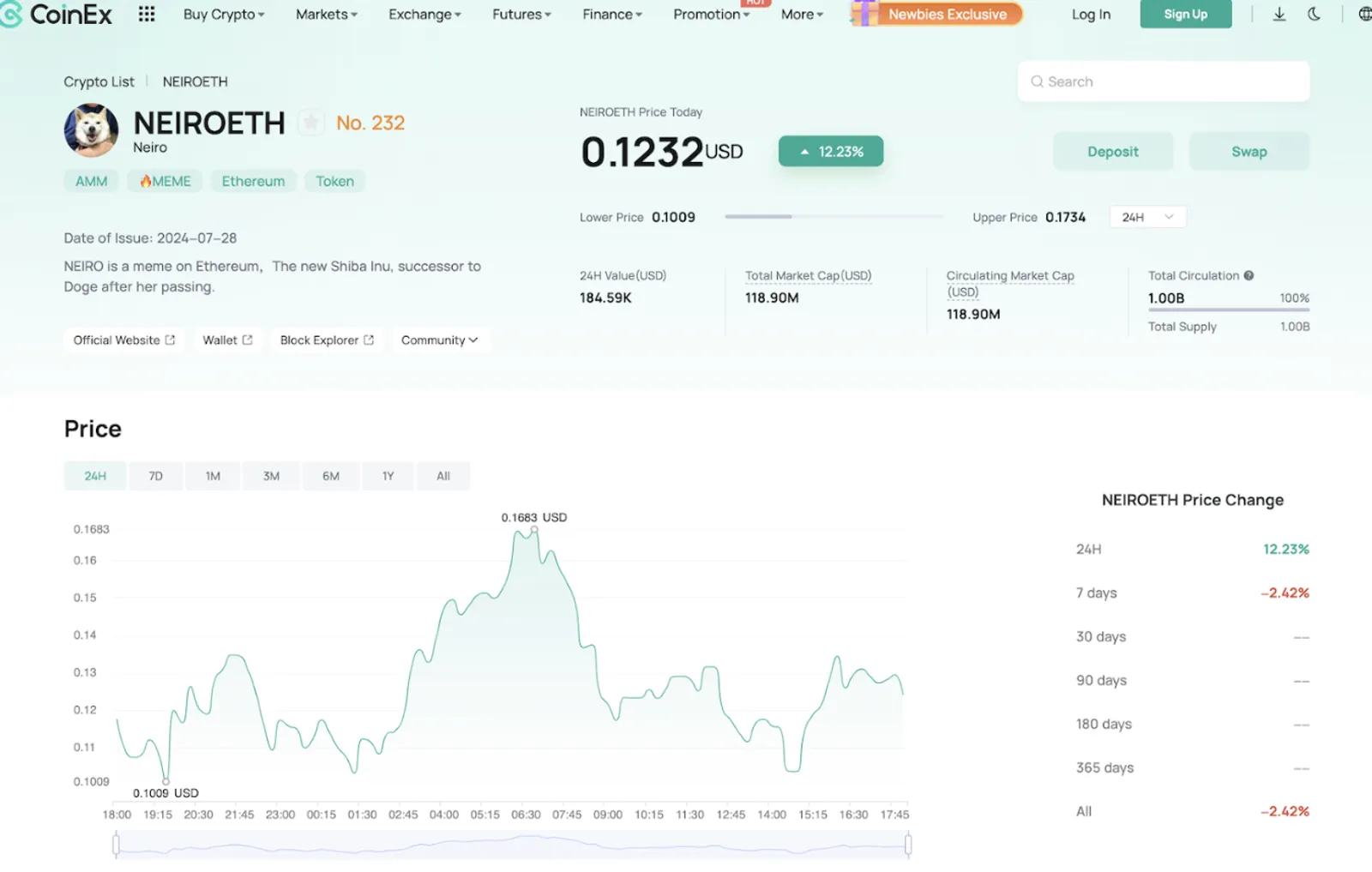Image resolution: width=1372 pixels, height=872 pixels.
Task: Switch to the 3M chart tab
Action: coord(271,476)
